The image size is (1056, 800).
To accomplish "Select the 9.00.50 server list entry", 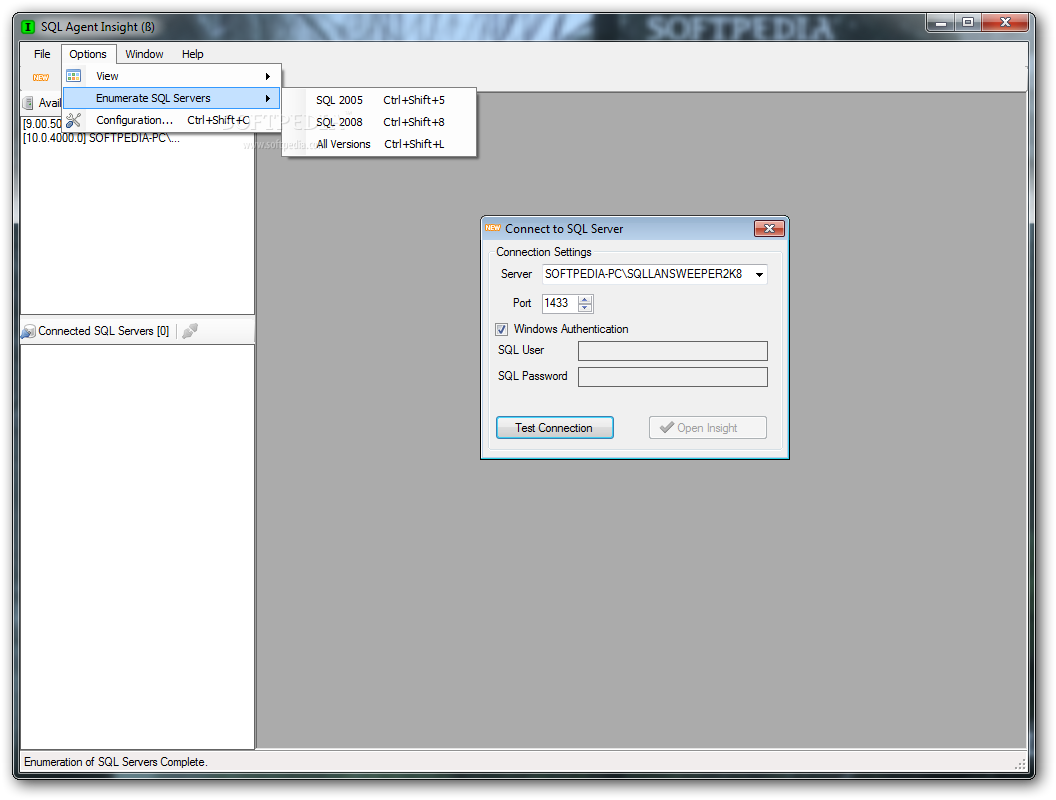I will coord(42,124).
